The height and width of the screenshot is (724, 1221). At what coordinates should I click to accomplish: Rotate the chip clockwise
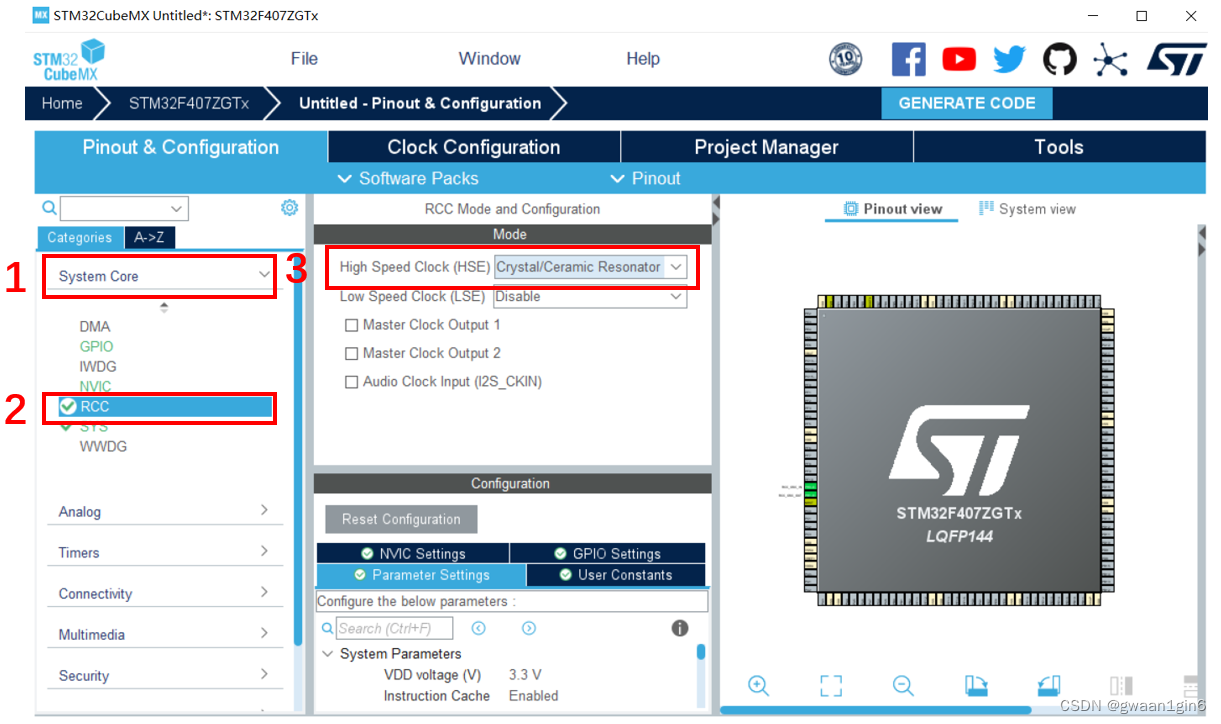point(976,686)
